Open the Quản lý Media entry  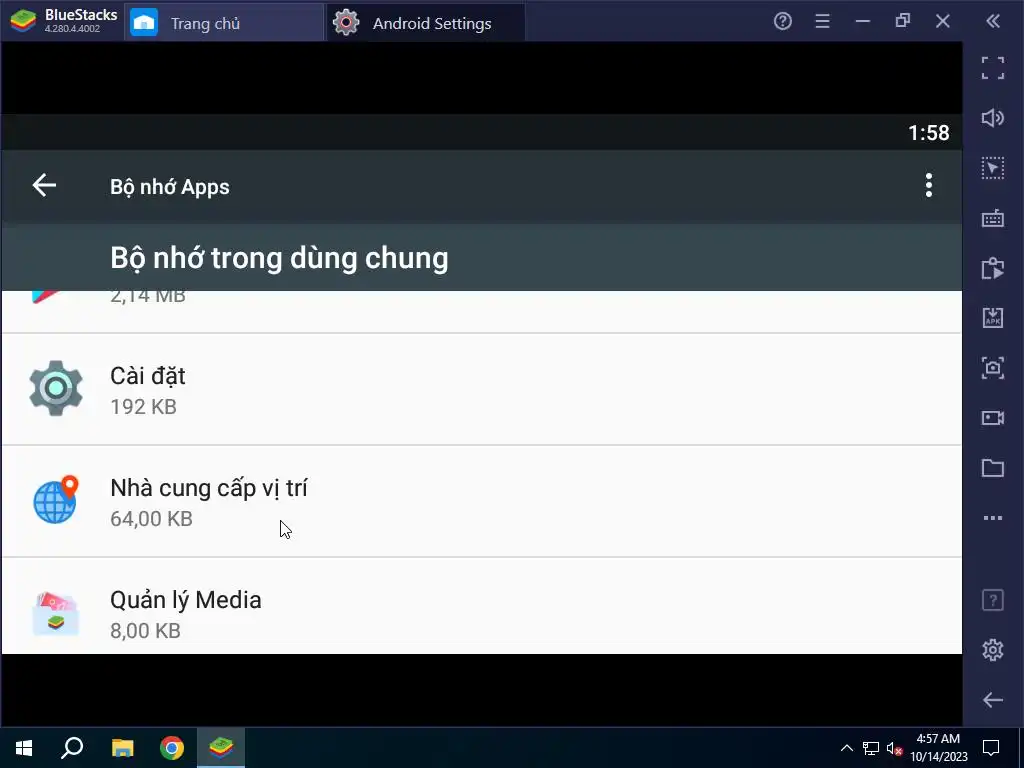tap(481, 607)
